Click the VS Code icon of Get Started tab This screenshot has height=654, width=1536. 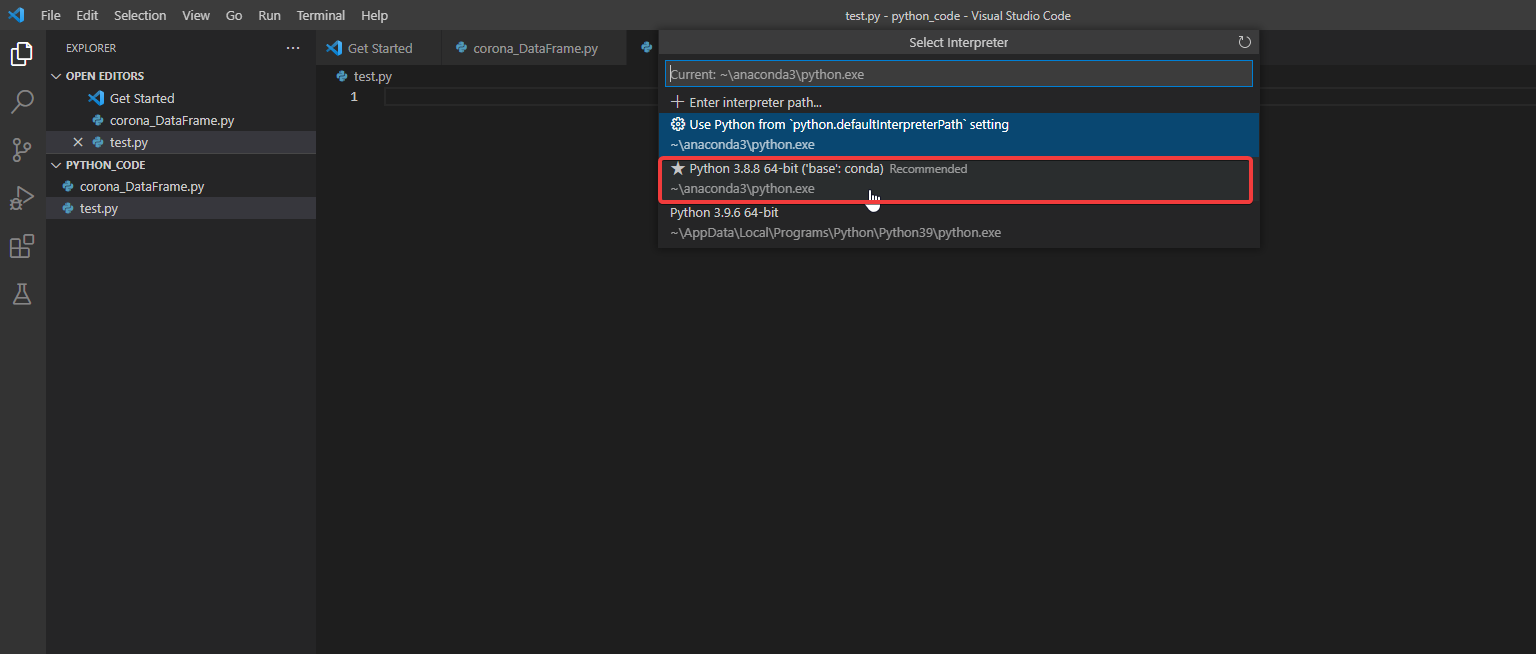[334, 48]
